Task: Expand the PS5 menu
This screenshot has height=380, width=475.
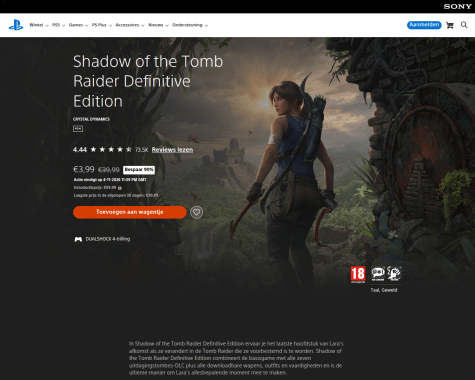Action: coord(58,25)
